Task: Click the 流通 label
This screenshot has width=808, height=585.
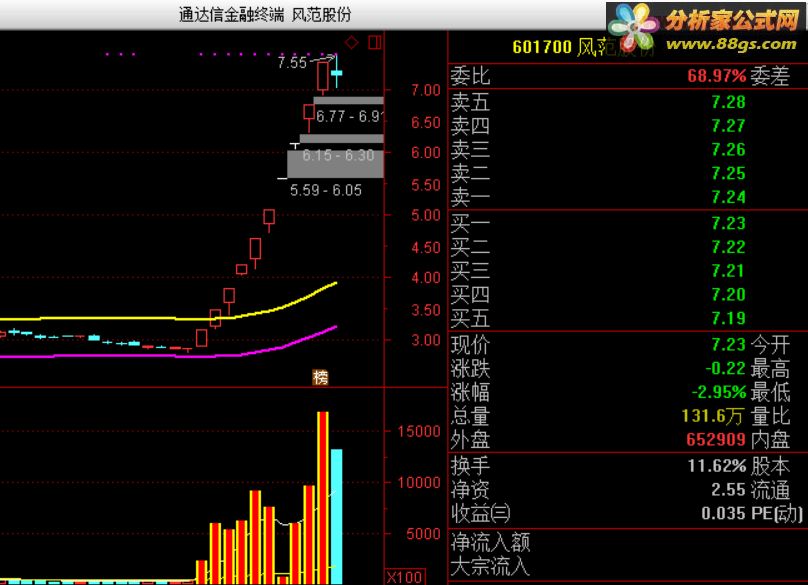Action: pyautogui.click(x=770, y=490)
